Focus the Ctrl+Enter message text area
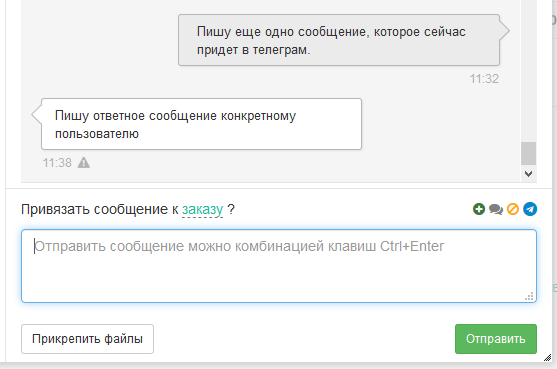 (279, 266)
